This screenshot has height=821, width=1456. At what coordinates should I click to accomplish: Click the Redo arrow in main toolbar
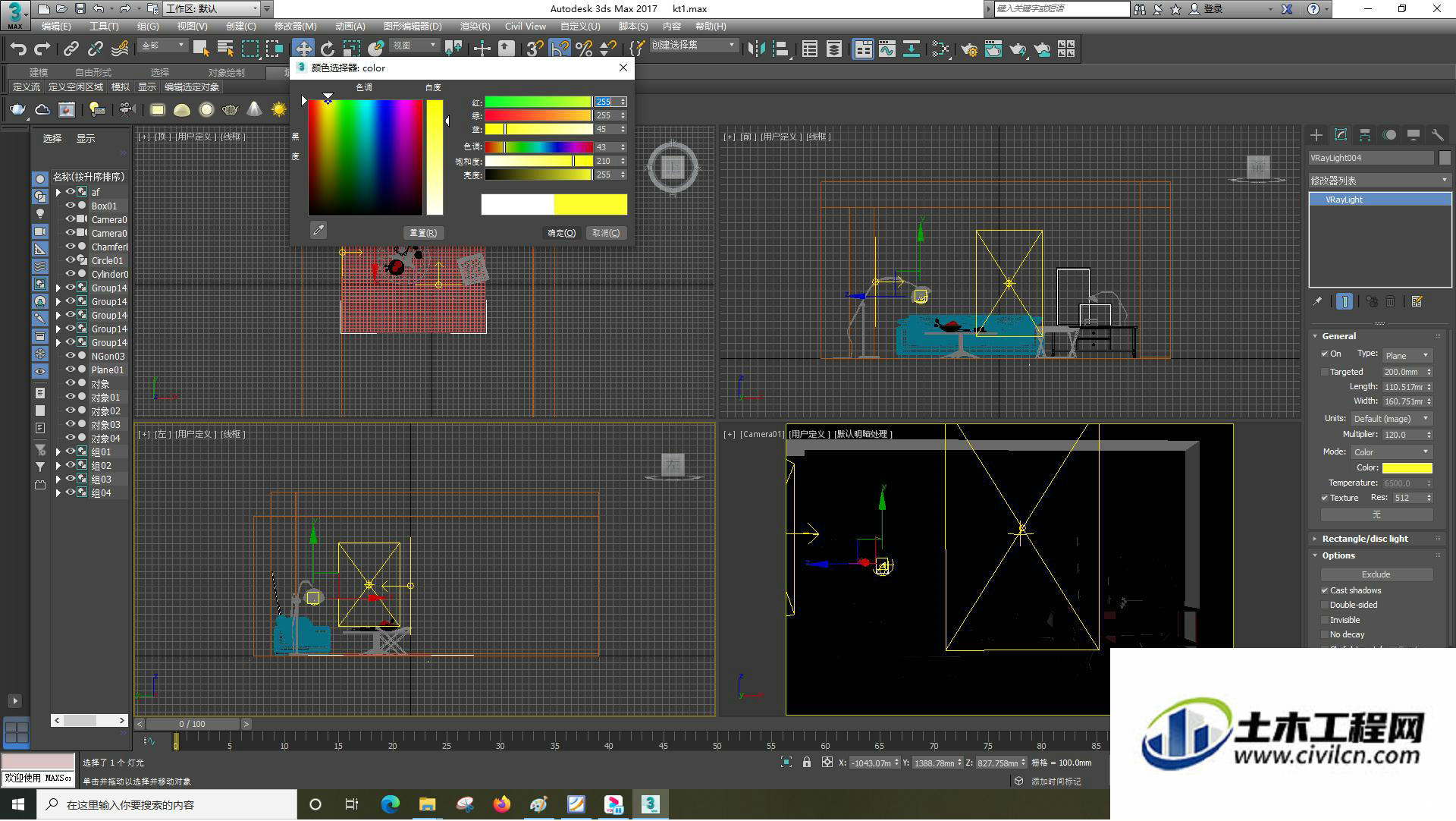tap(42, 49)
